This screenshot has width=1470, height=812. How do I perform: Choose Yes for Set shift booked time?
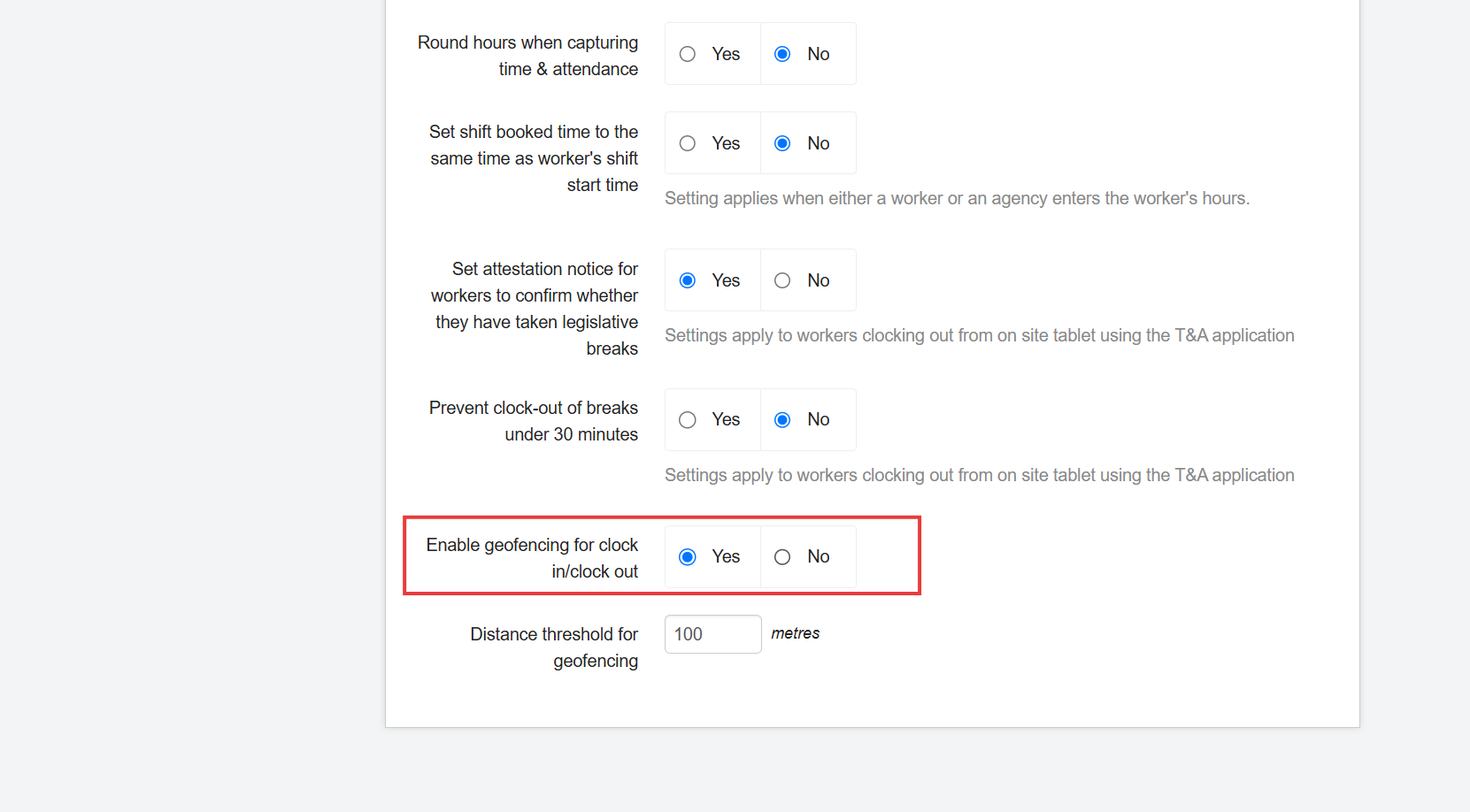688,143
